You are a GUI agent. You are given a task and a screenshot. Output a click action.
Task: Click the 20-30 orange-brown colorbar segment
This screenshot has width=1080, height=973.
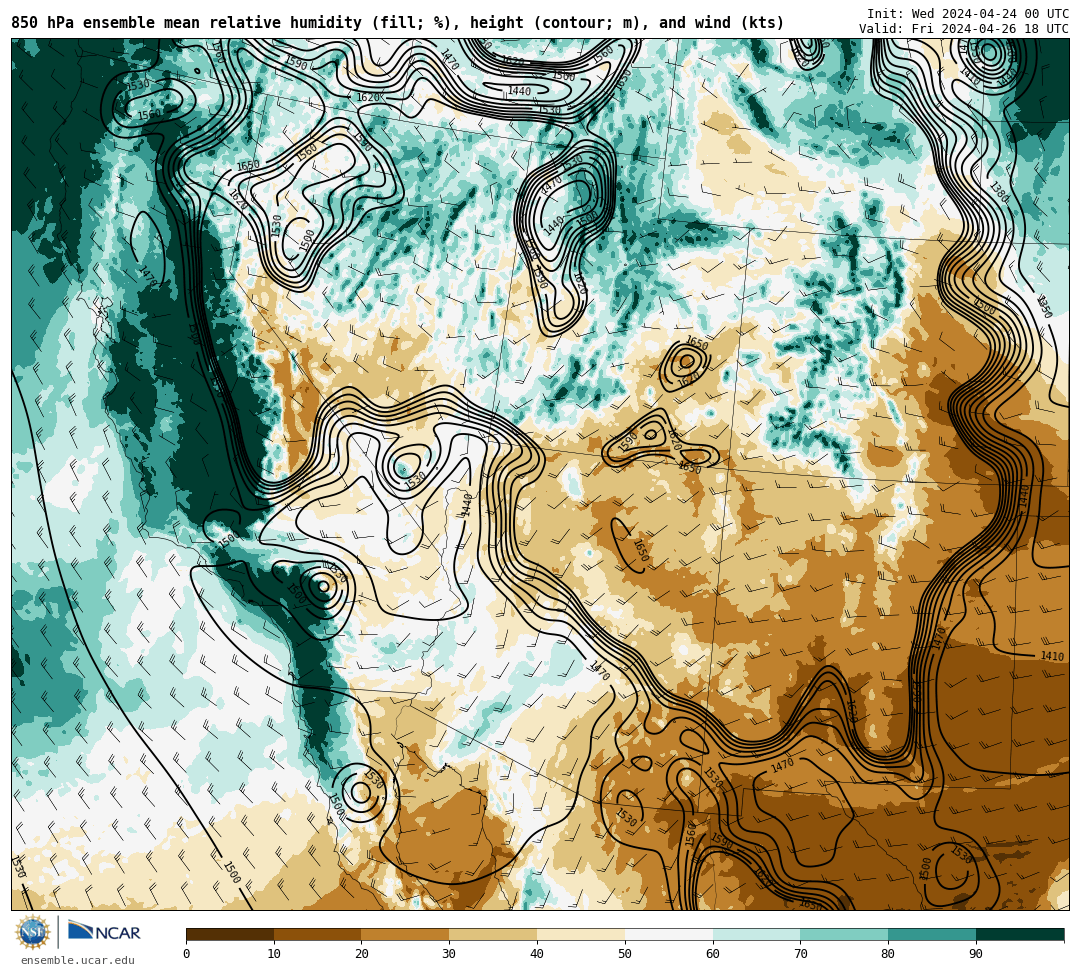click(406, 934)
